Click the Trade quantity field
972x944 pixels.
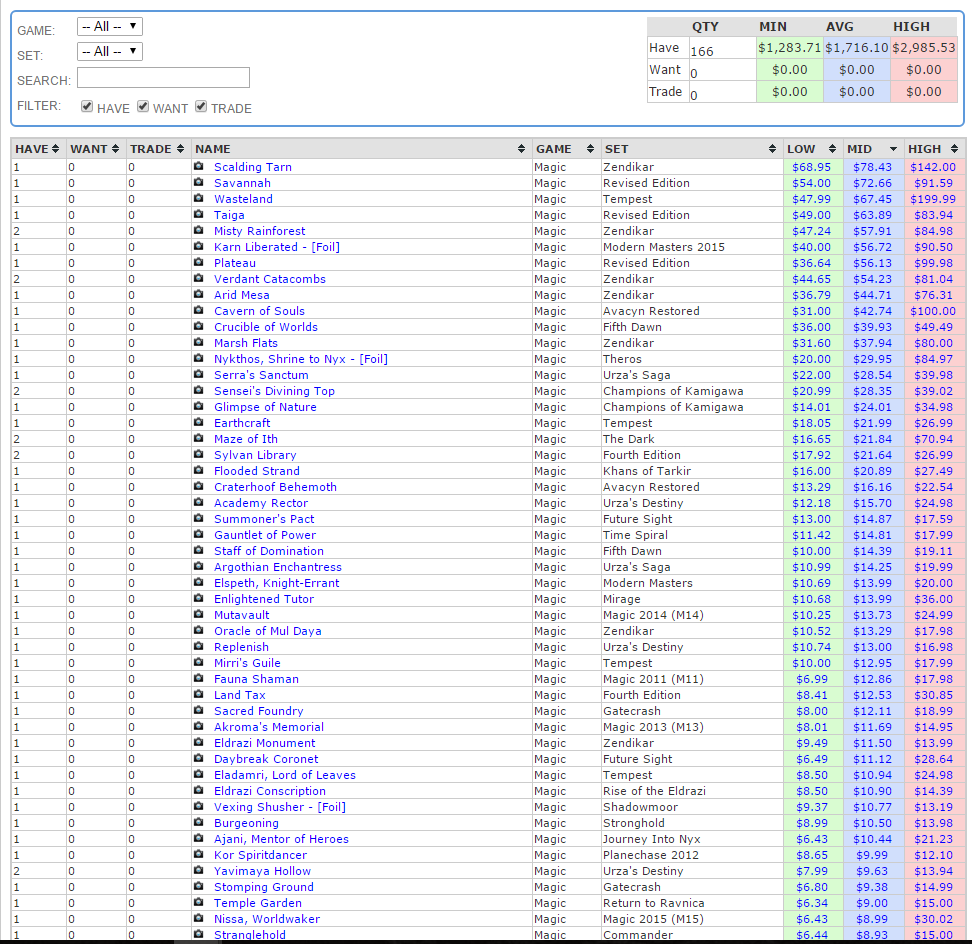[722, 92]
